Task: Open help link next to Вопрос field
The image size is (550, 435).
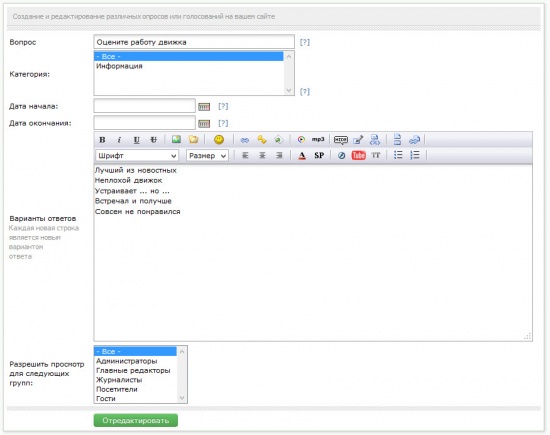Action: pyautogui.click(x=305, y=42)
